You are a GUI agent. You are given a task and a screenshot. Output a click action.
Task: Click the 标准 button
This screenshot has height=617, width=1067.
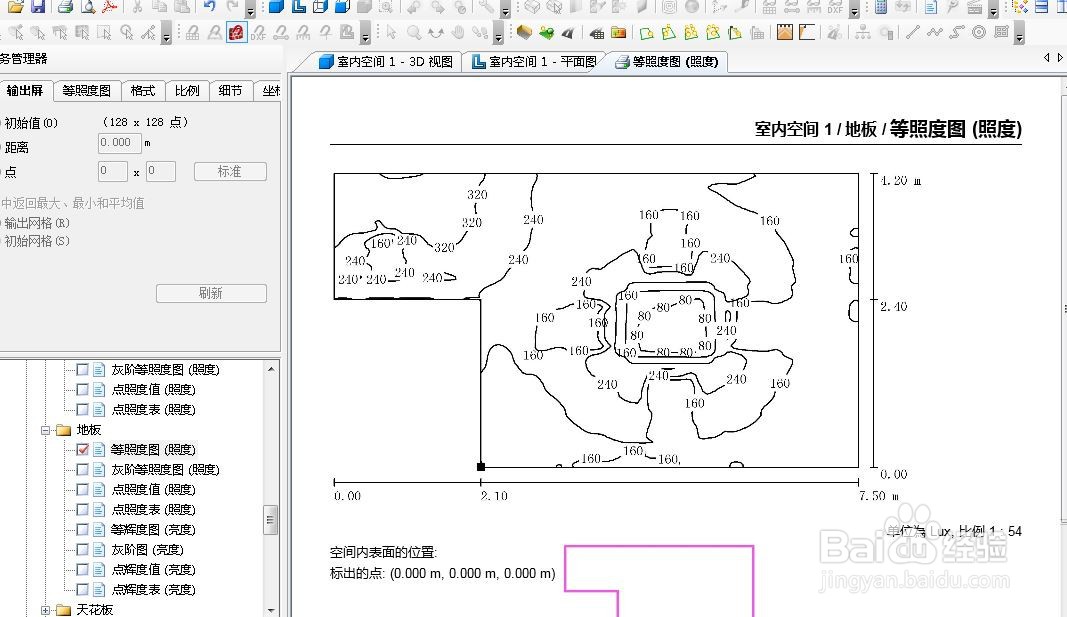[230, 171]
